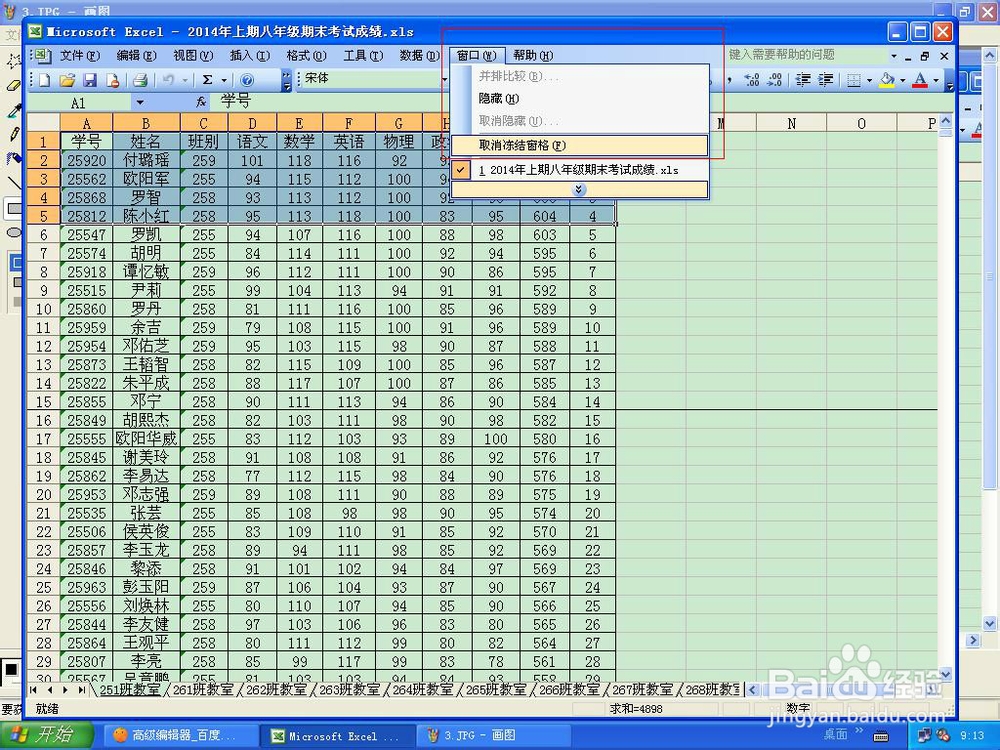Open standard toolbar options chevron
The image size is (1000, 750).
286,80
